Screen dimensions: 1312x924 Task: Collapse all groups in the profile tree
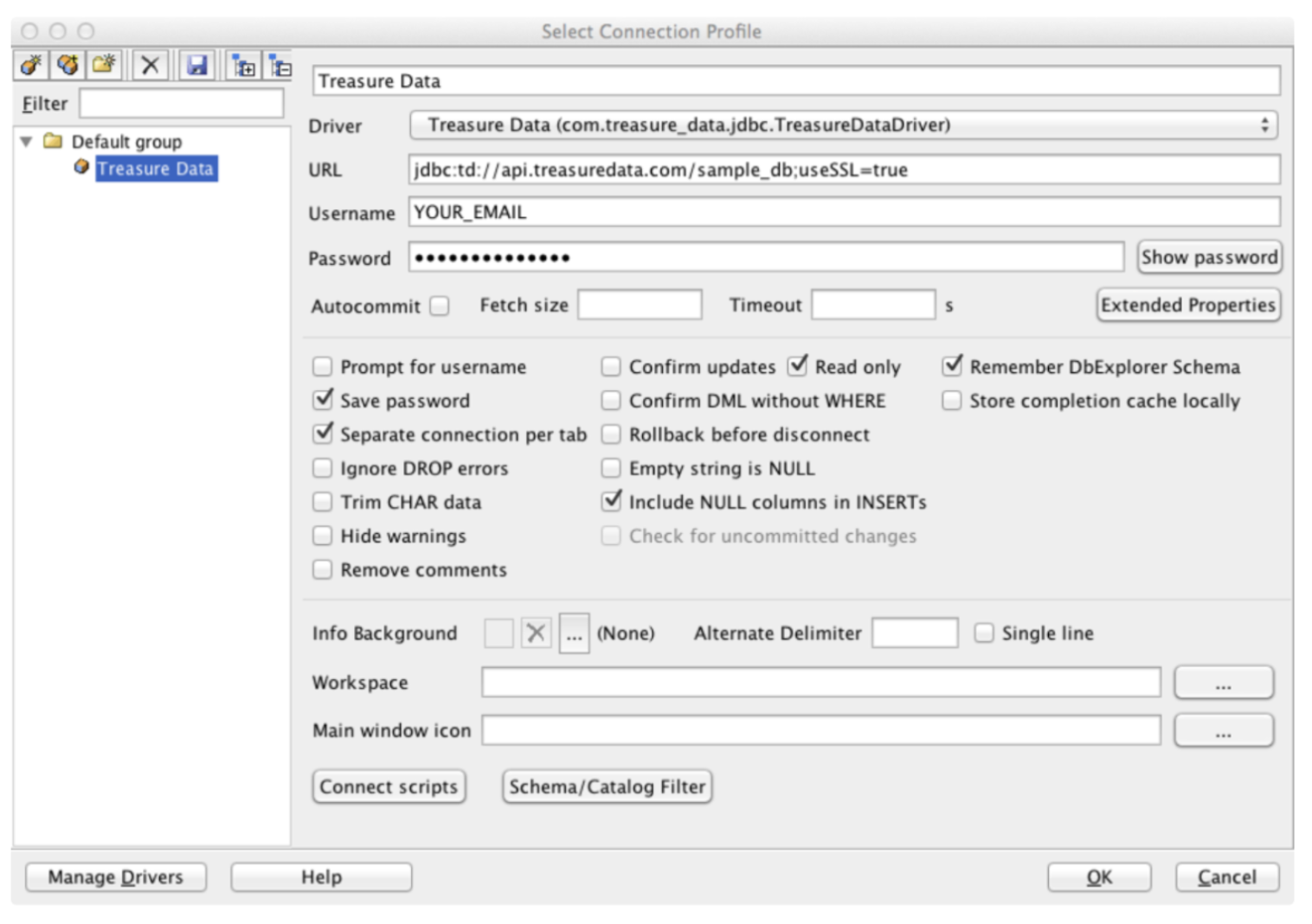[280, 66]
